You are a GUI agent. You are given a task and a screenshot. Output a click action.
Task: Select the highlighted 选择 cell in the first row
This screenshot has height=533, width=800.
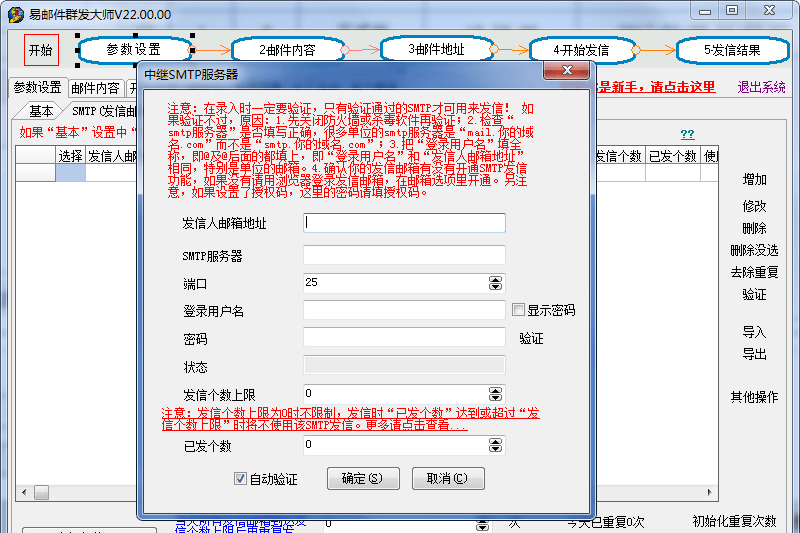tap(70, 173)
